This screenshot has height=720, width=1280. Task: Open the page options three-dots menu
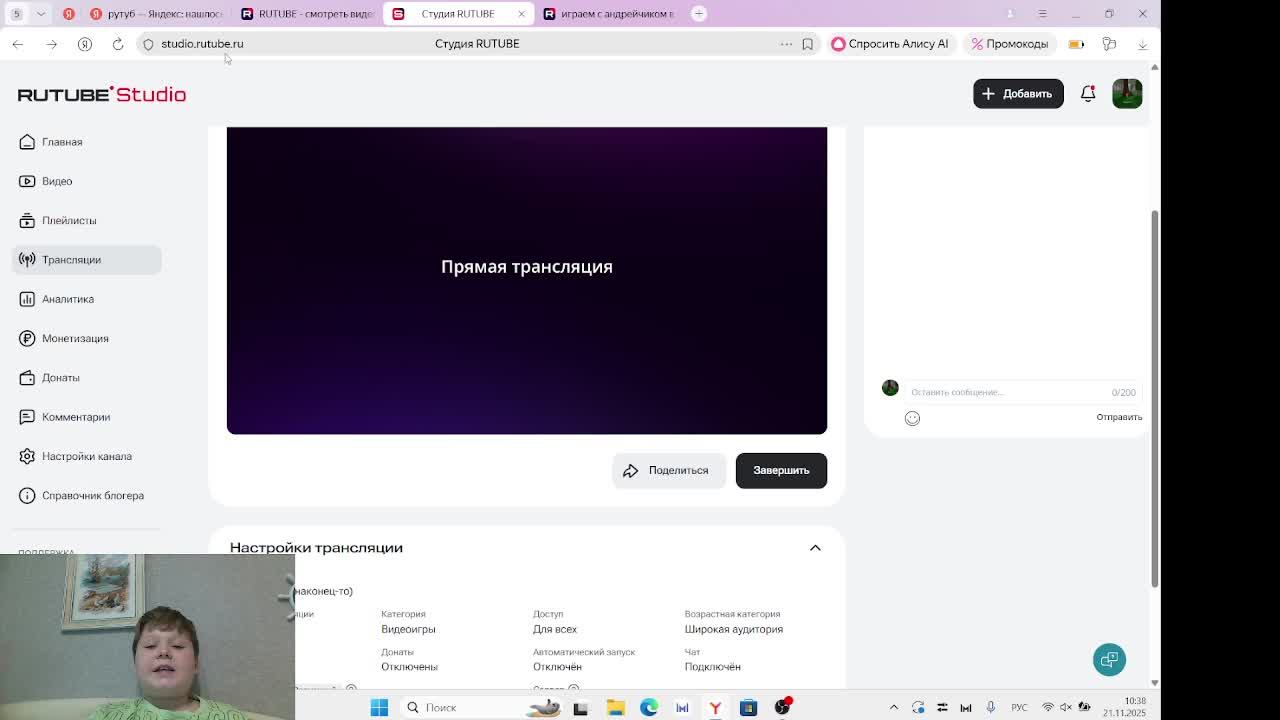pos(786,44)
